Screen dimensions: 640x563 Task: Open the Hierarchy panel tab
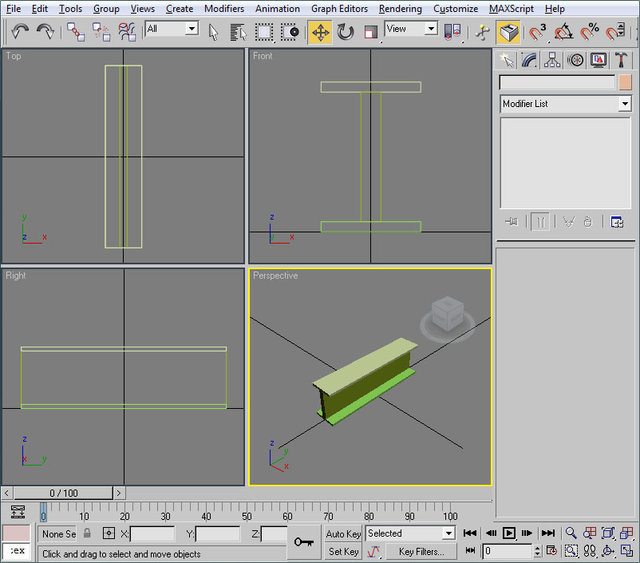553,60
